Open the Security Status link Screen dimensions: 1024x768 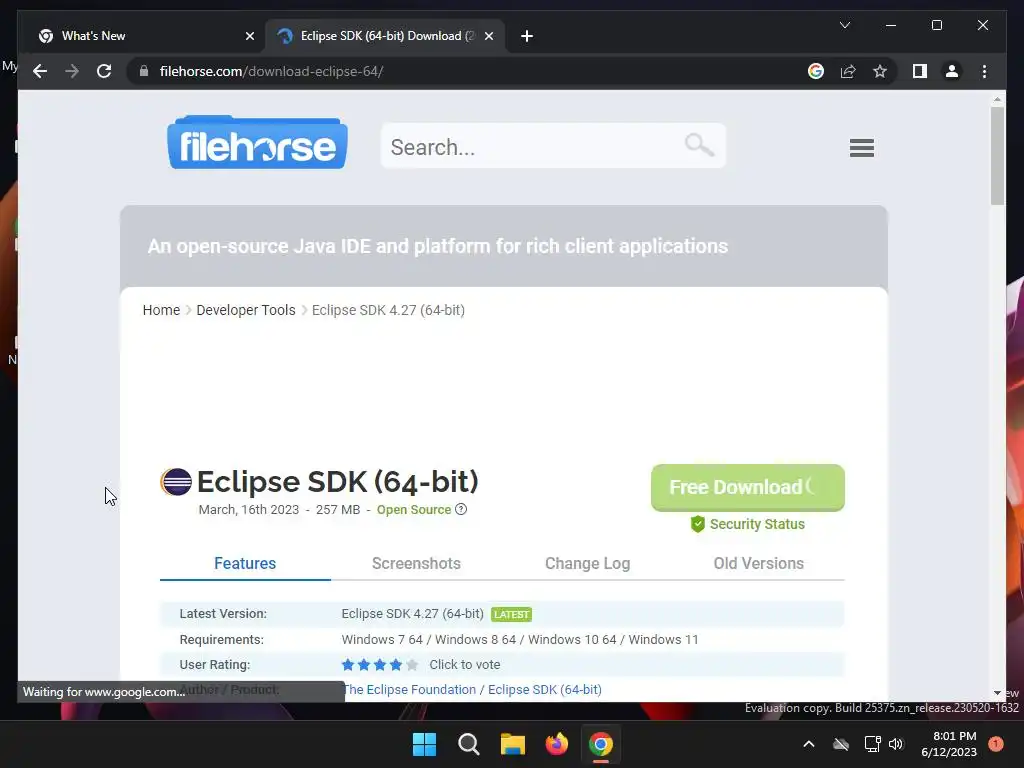pyautogui.click(x=757, y=524)
